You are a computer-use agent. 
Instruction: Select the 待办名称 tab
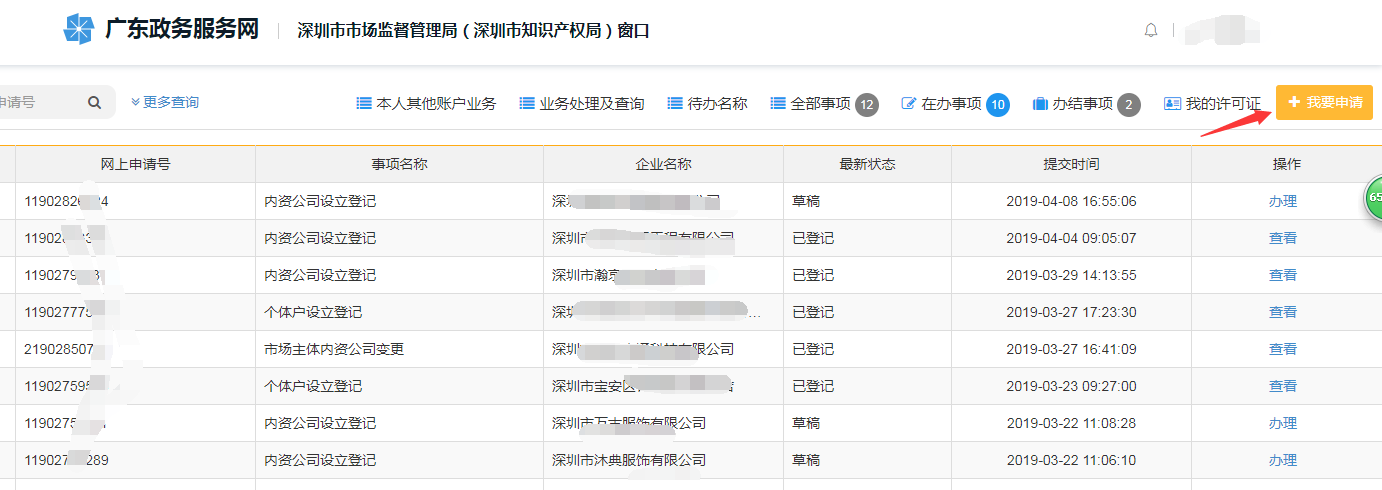click(x=706, y=104)
